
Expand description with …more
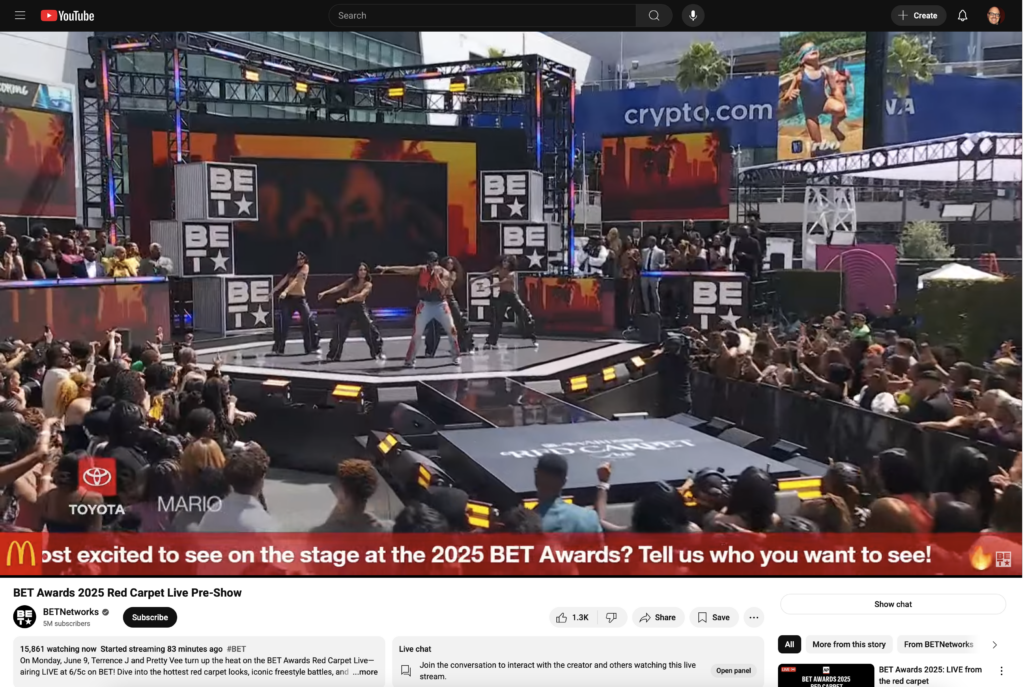[x=366, y=672]
